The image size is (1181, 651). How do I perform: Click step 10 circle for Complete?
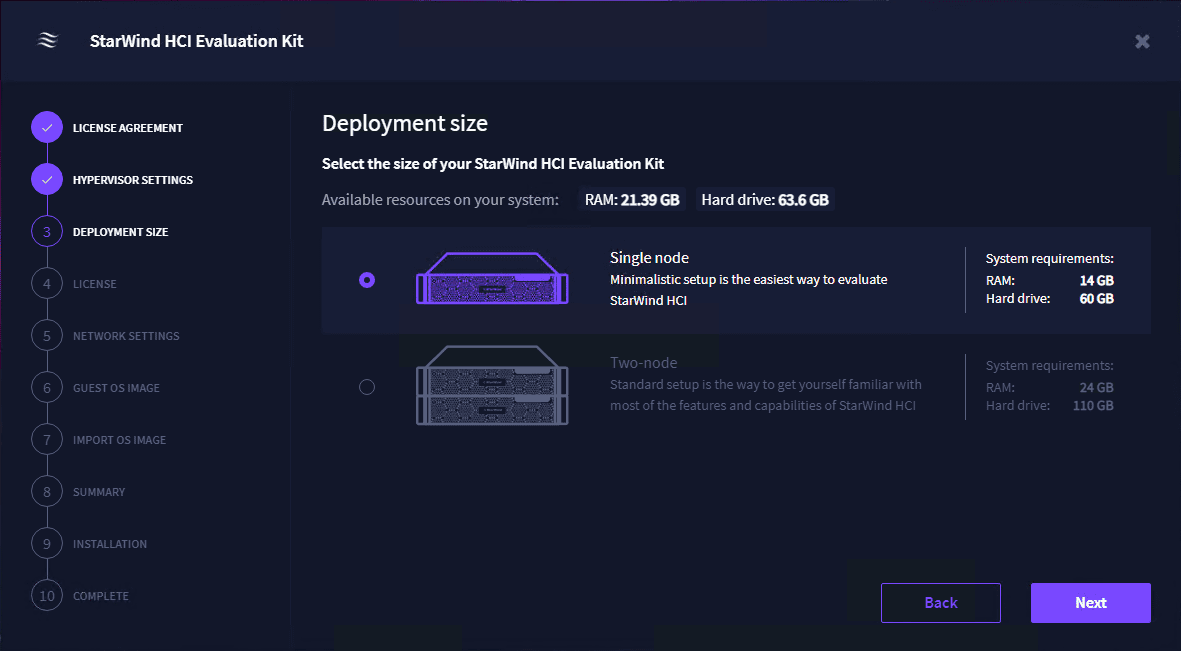pos(47,596)
